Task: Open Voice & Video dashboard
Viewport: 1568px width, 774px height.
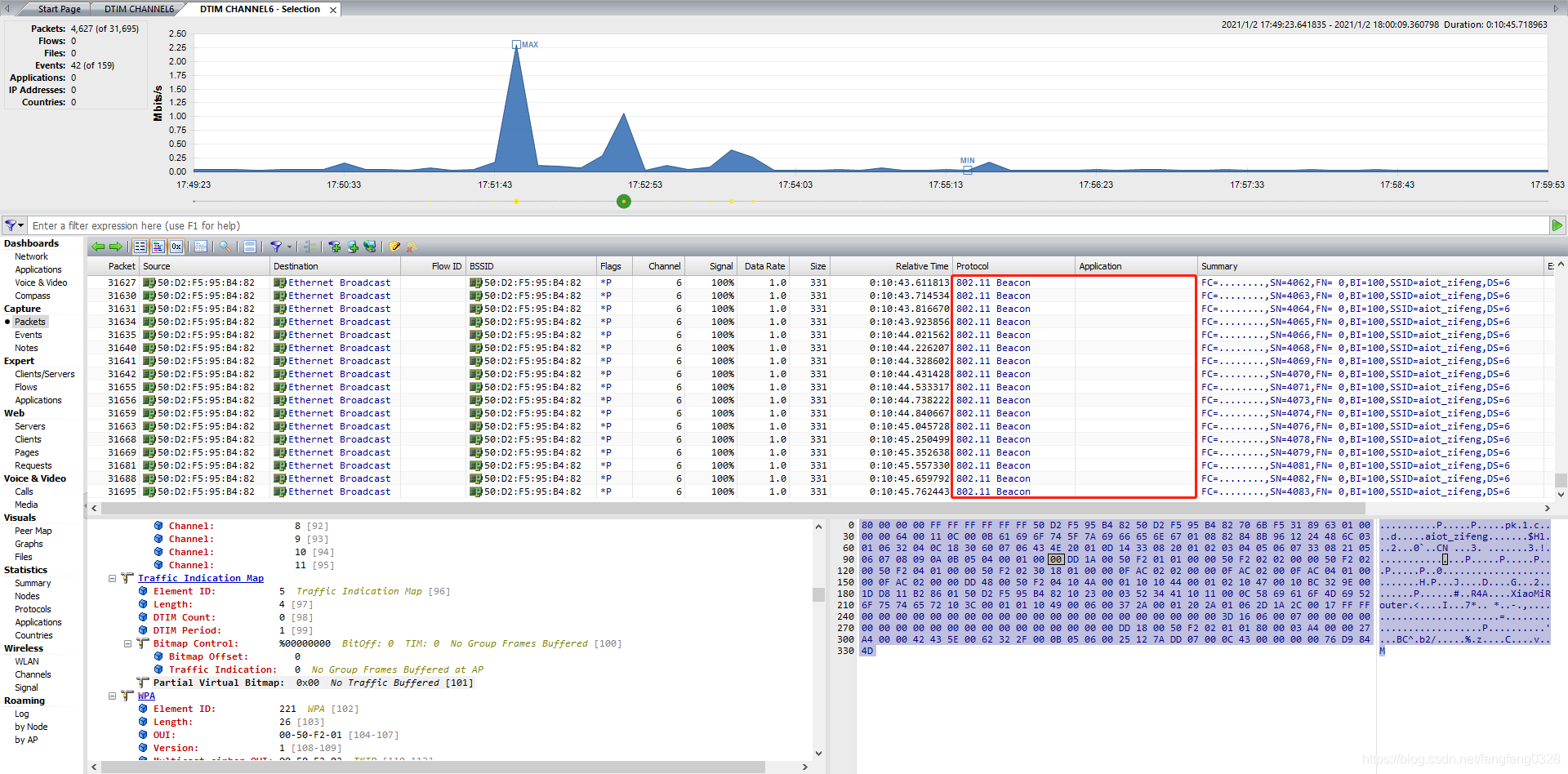Action: tap(41, 282)
